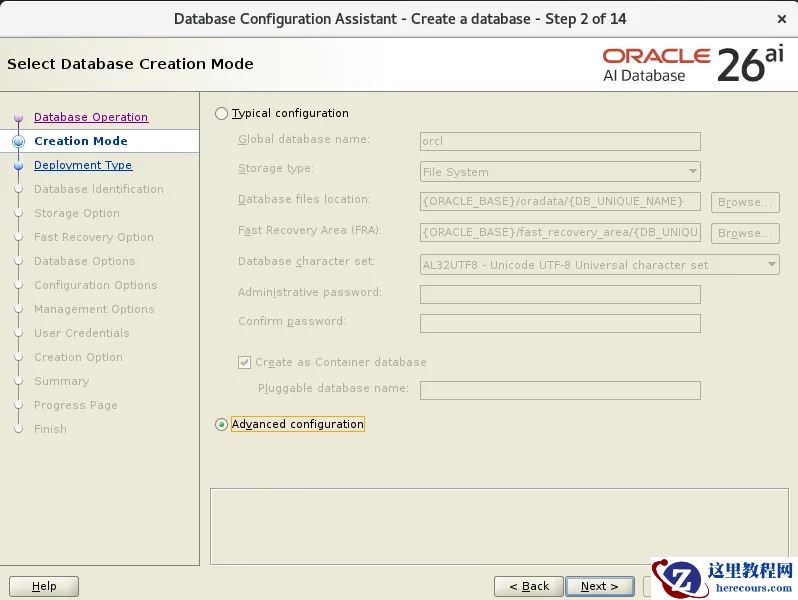Click the Fast Recovery Area field
The width and height of the screenshot is (798, 600).
(560, 233)
